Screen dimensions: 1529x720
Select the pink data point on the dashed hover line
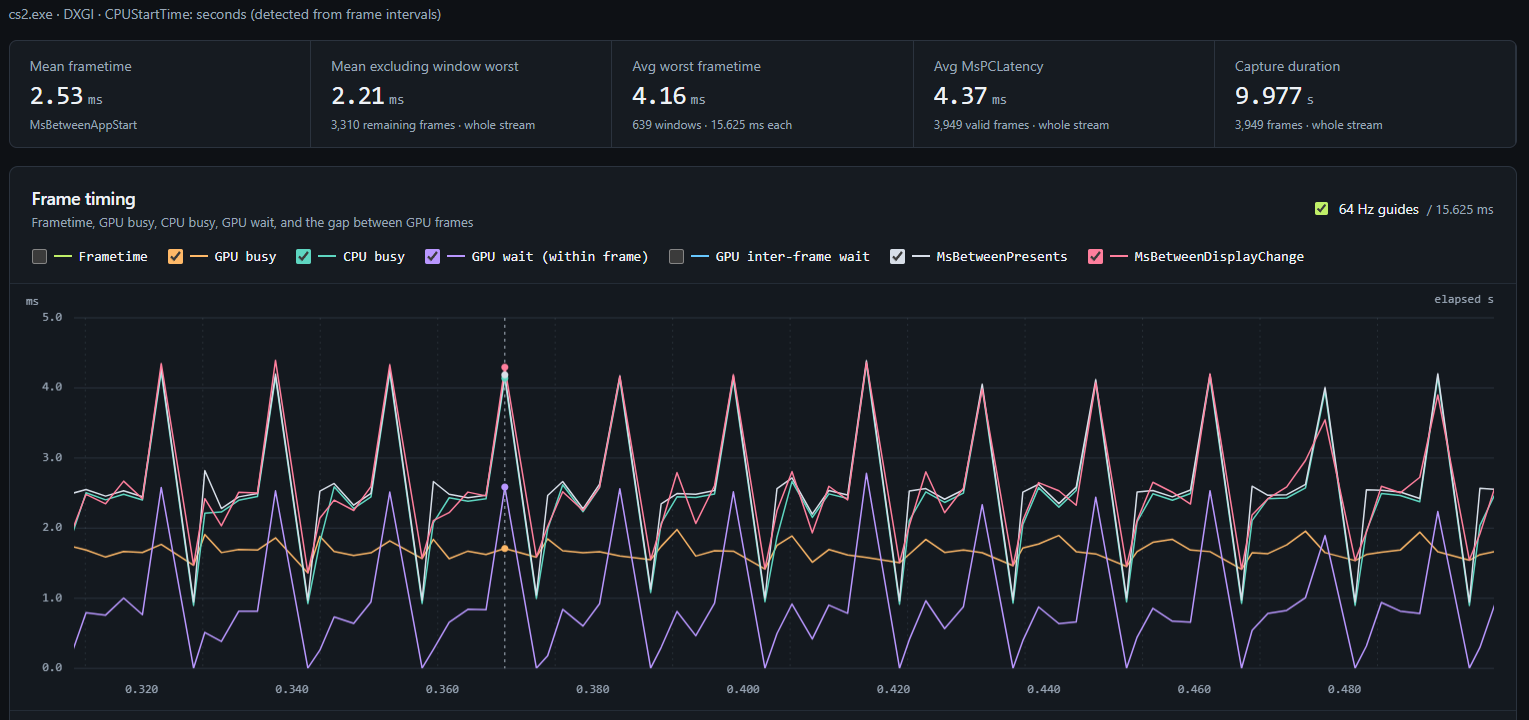point(505,368)
